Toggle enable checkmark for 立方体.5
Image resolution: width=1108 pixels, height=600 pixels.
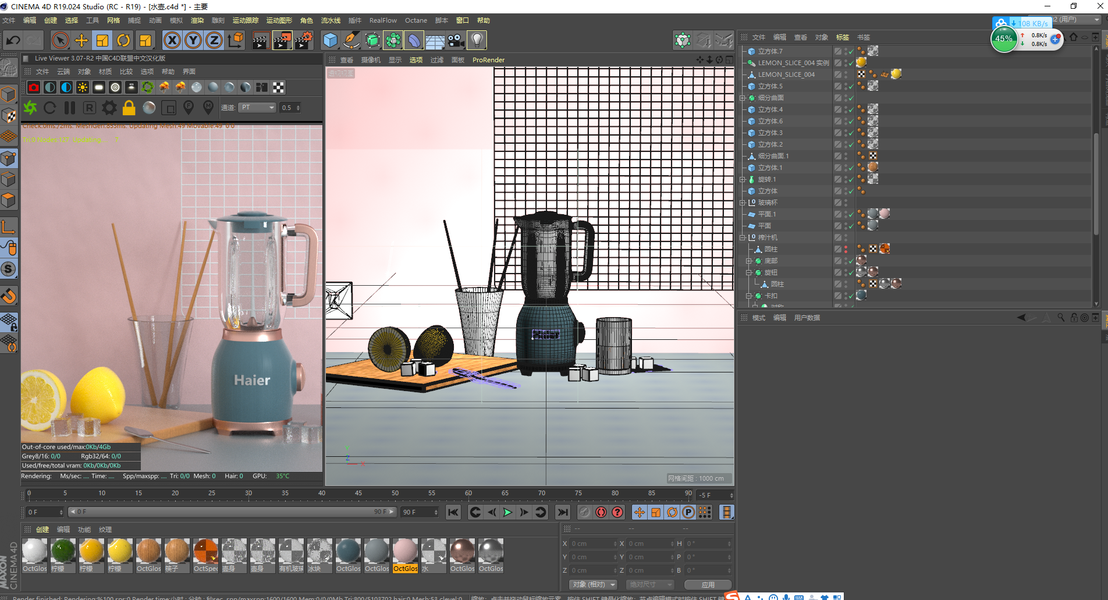[851, 86]
